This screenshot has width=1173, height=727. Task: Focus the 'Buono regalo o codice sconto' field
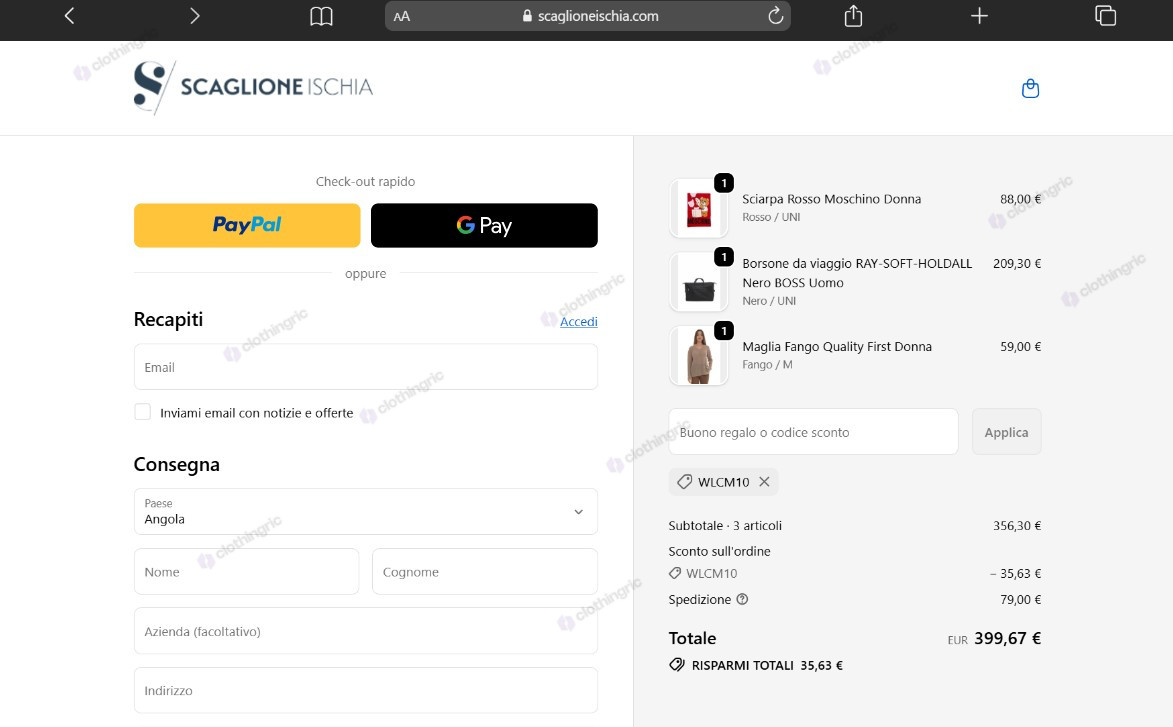[813, 432]
